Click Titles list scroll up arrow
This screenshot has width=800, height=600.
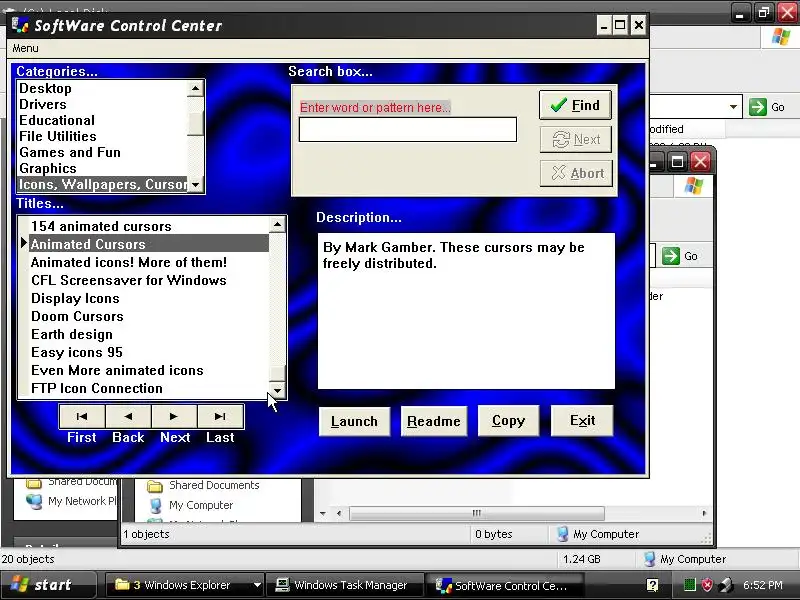(x=277, y=224)
